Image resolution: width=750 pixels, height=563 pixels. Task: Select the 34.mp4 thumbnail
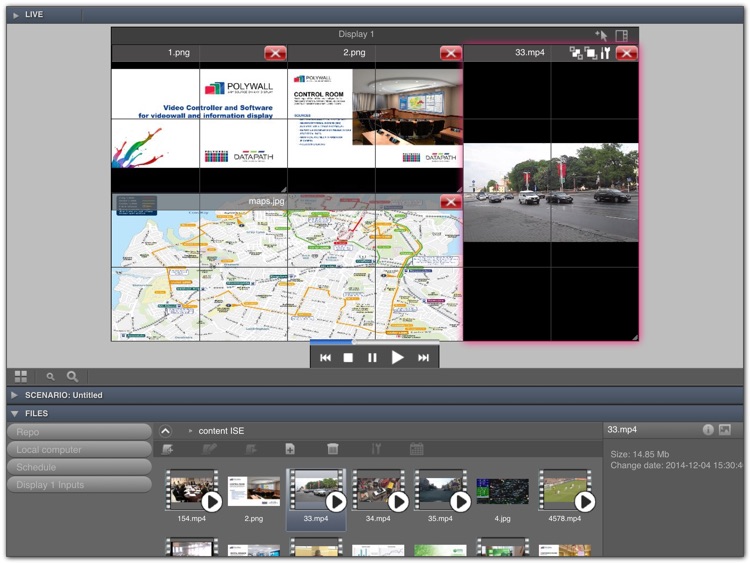pyautogui.click(x=378, y=490)
